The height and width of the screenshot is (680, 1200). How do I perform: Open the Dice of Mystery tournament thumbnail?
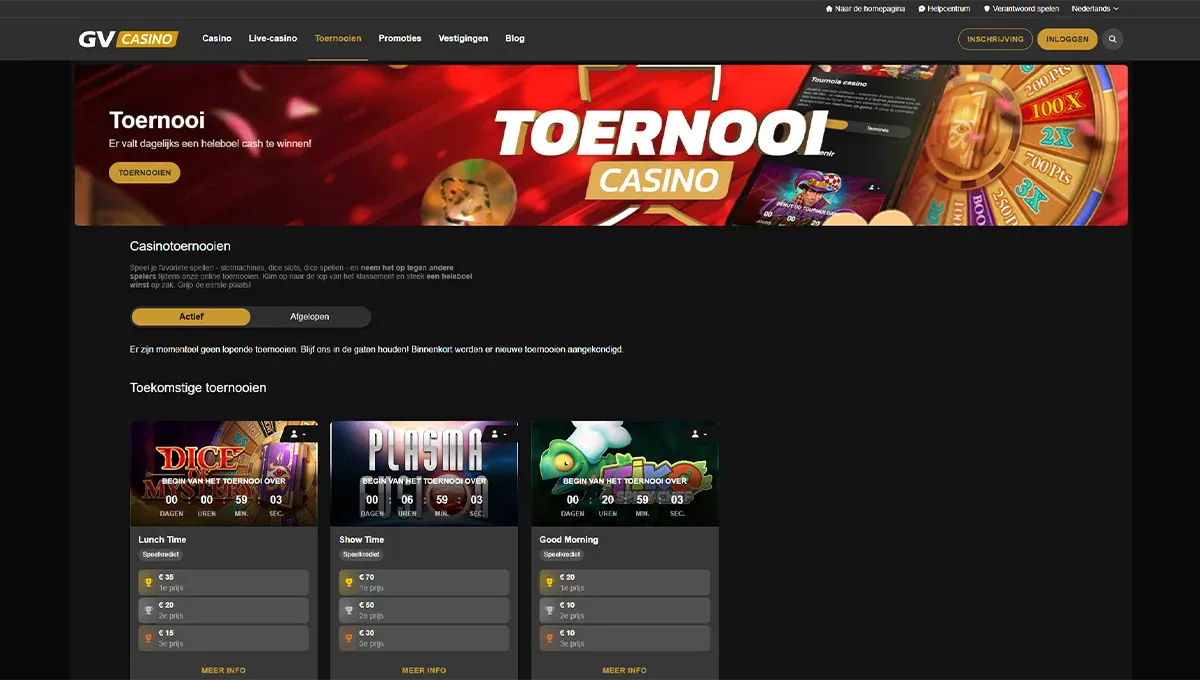pyautogui.click(x=224, y=474)
